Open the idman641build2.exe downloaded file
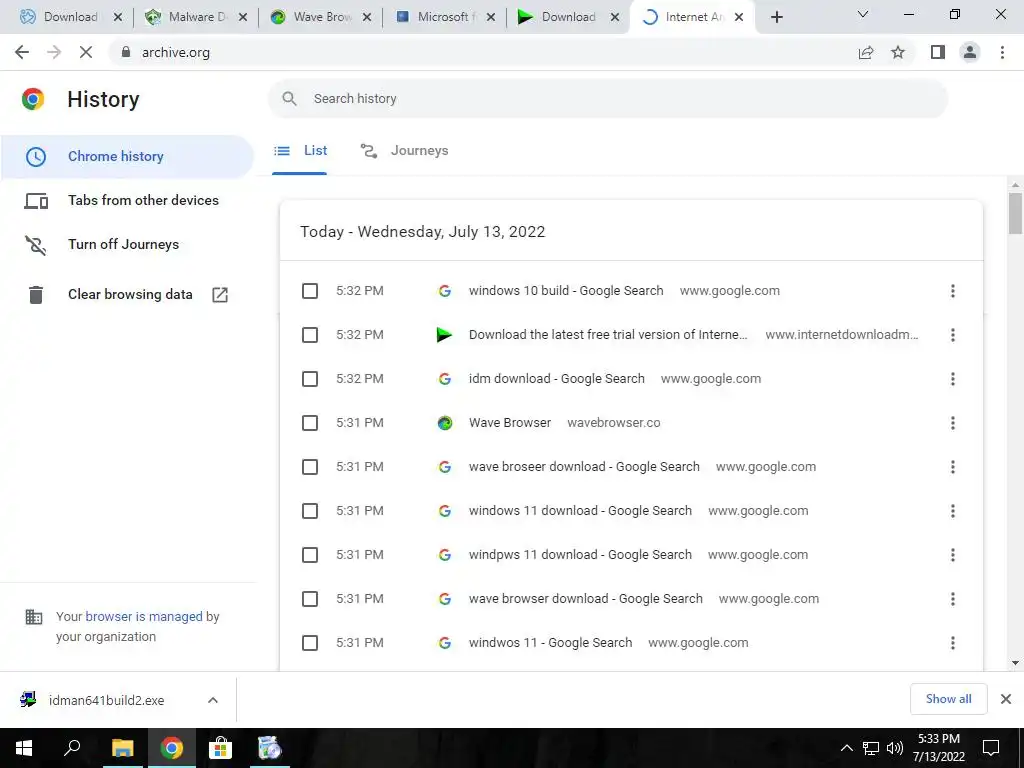The image size is (1024, 768). tap(106, 700)
